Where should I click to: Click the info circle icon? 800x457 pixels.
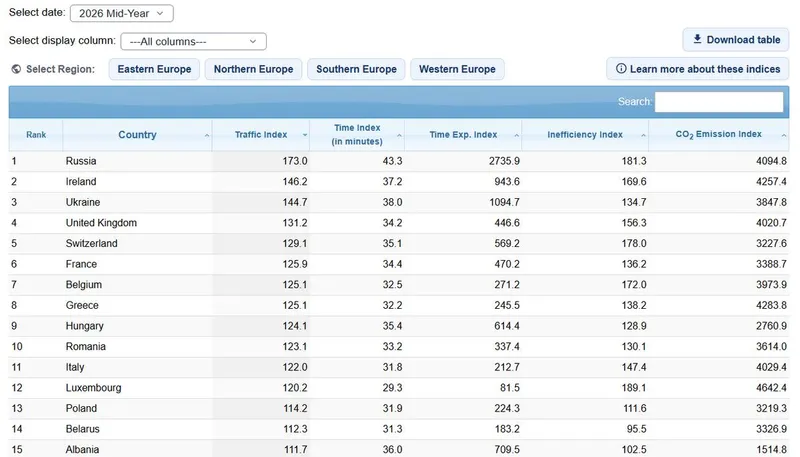[x=621, y=68]
